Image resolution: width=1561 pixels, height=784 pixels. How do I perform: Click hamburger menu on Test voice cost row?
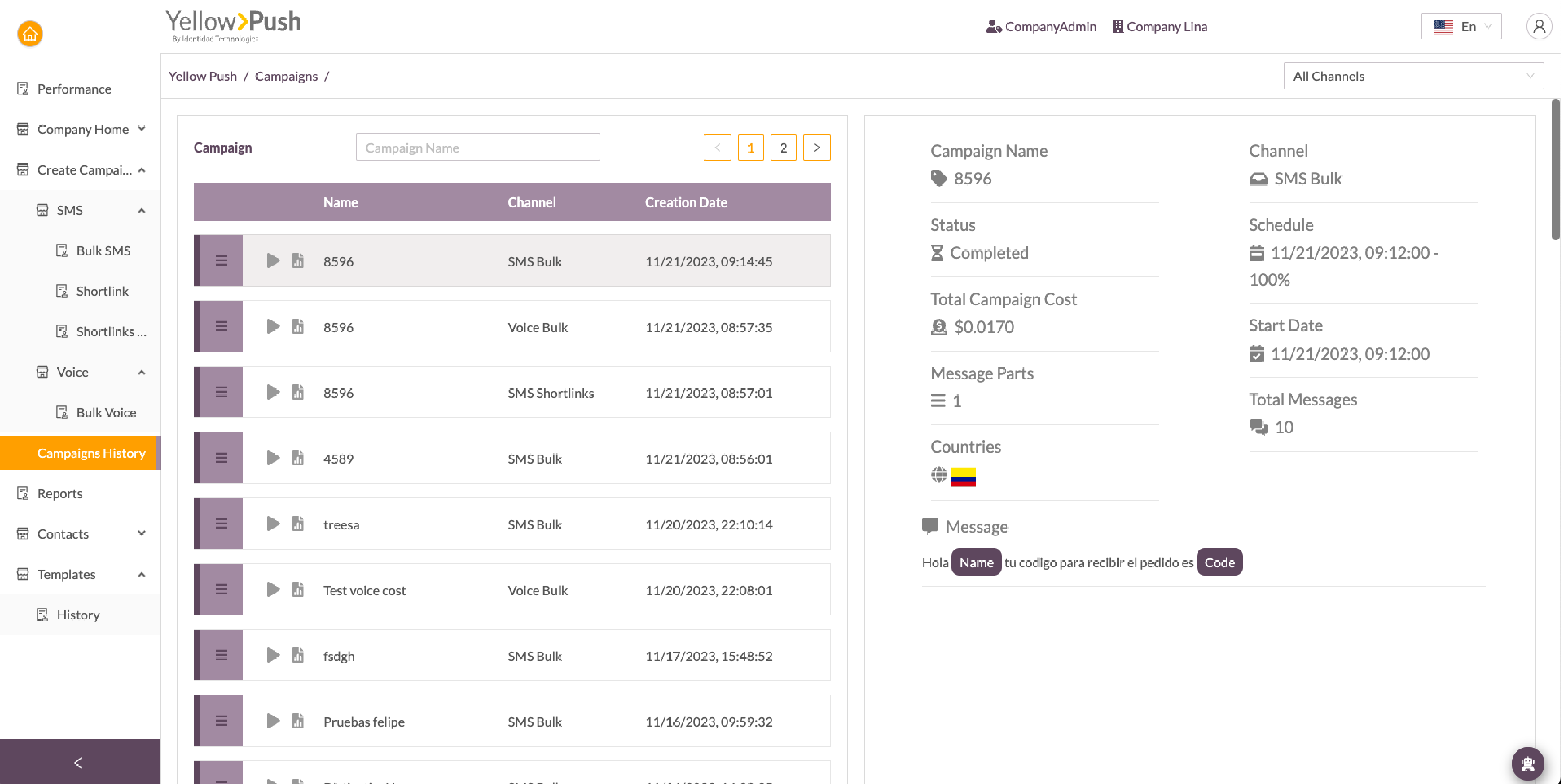[221, 590]
